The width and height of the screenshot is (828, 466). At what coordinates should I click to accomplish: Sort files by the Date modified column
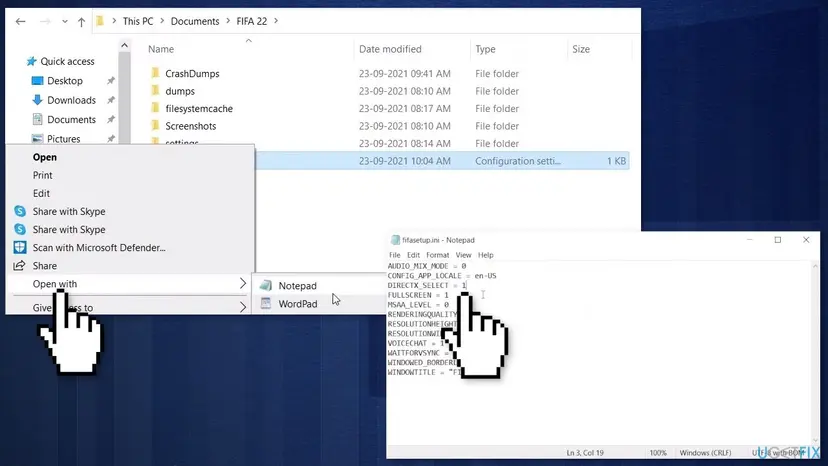tap(390, 49)
